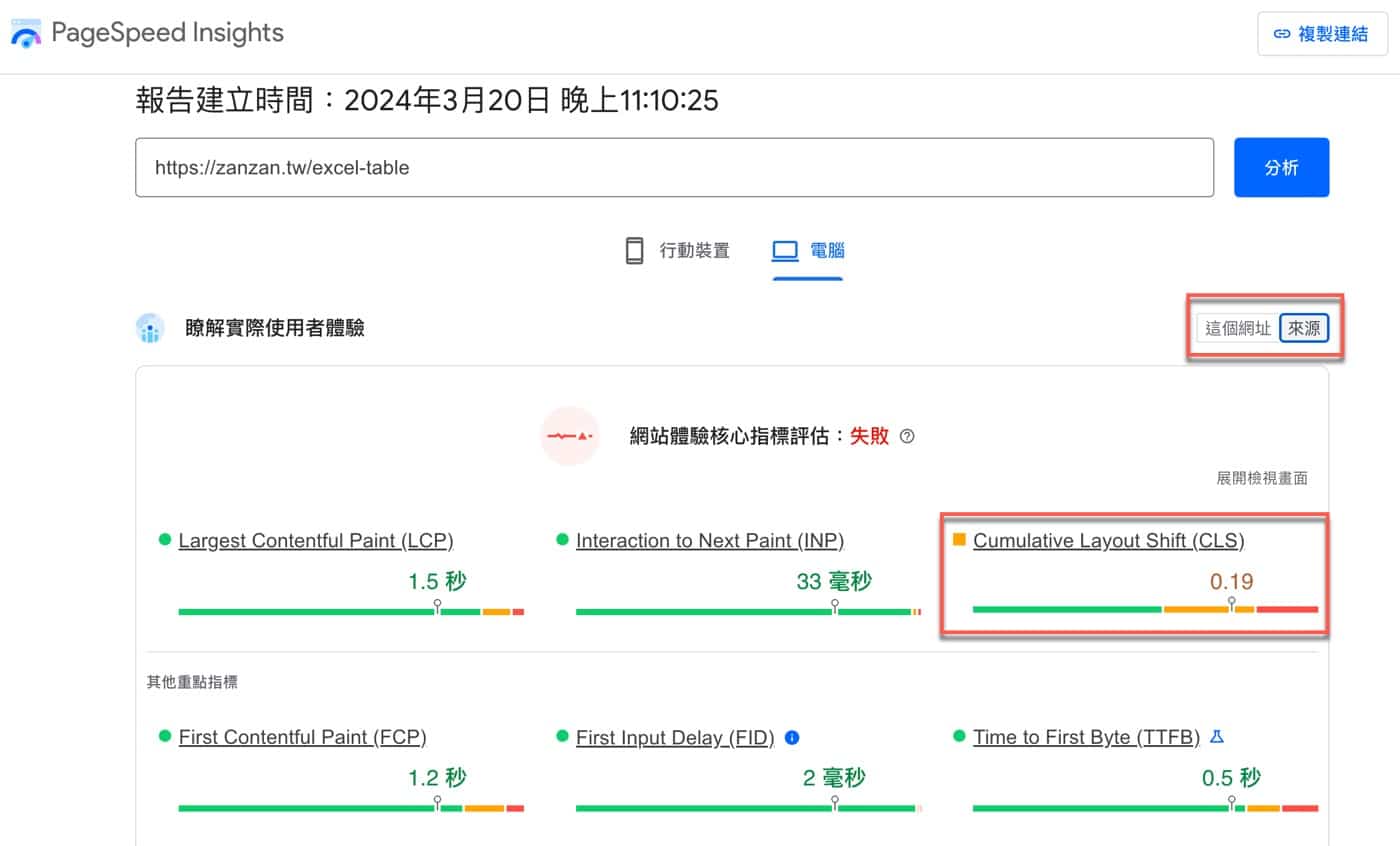1400x846 pixels.
Task: Click the green status dot beside FCP
Action: click(165, 737)
